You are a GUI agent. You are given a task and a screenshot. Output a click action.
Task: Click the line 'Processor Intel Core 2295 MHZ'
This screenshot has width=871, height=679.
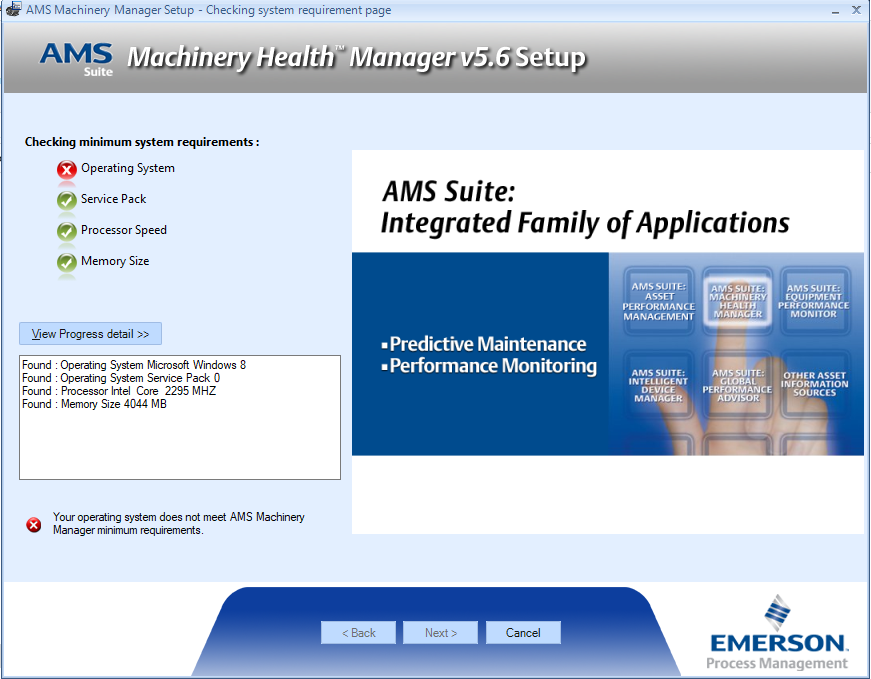tap(138, 391)
